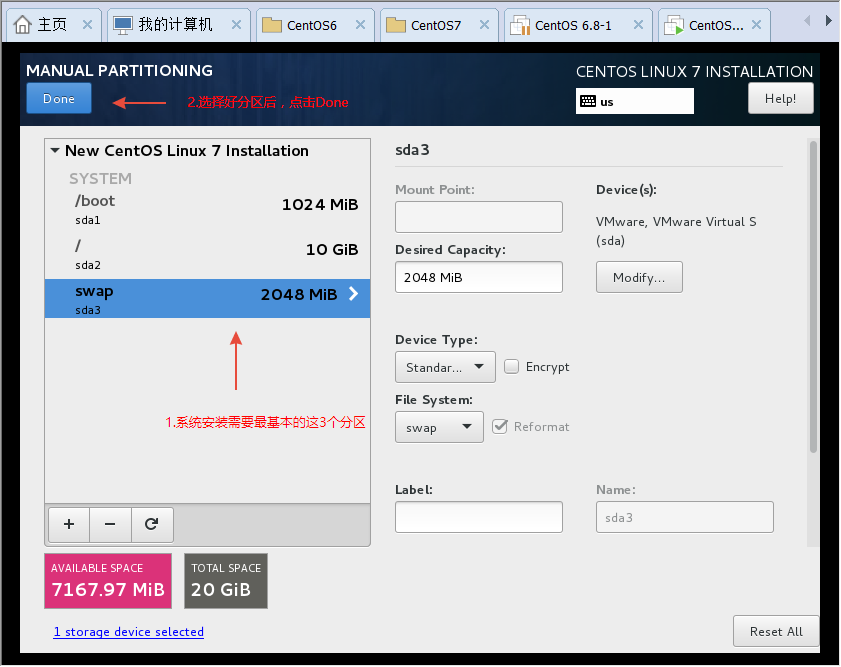The height and width of the screenshot is (667, 841).
Task: Click the plus add mount point button
Action: [x=69, y=524]
